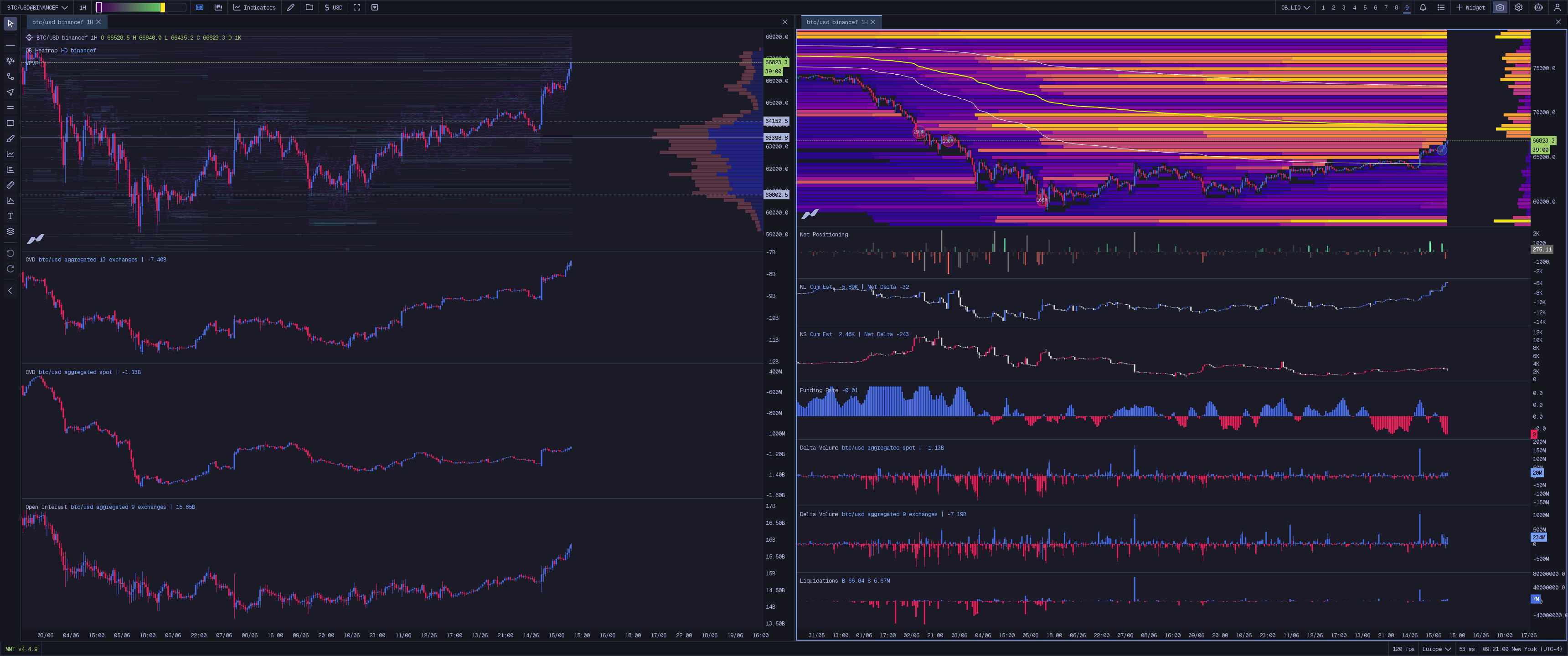
Task: Switch to workspace tab 7
Action: [x=1386, y=7]
